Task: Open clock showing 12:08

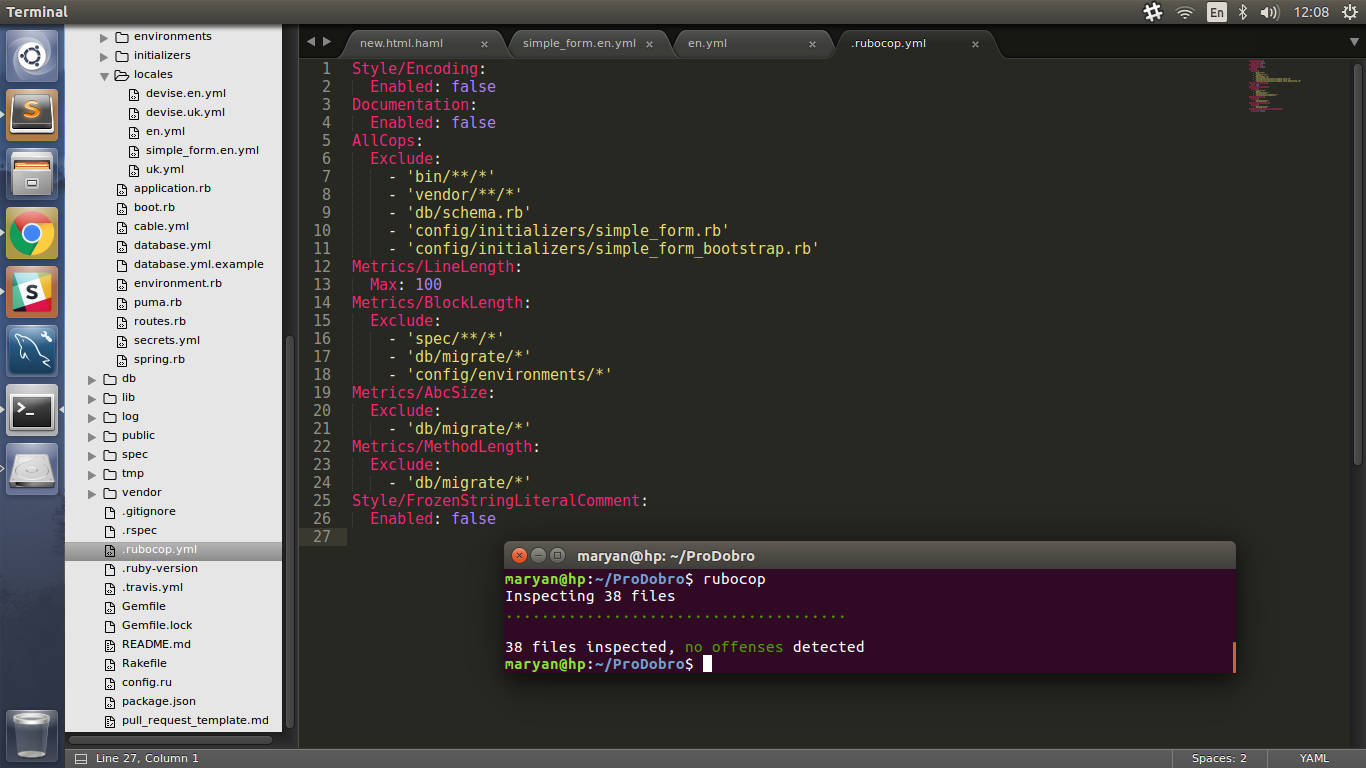Action: click(1311, 12)
